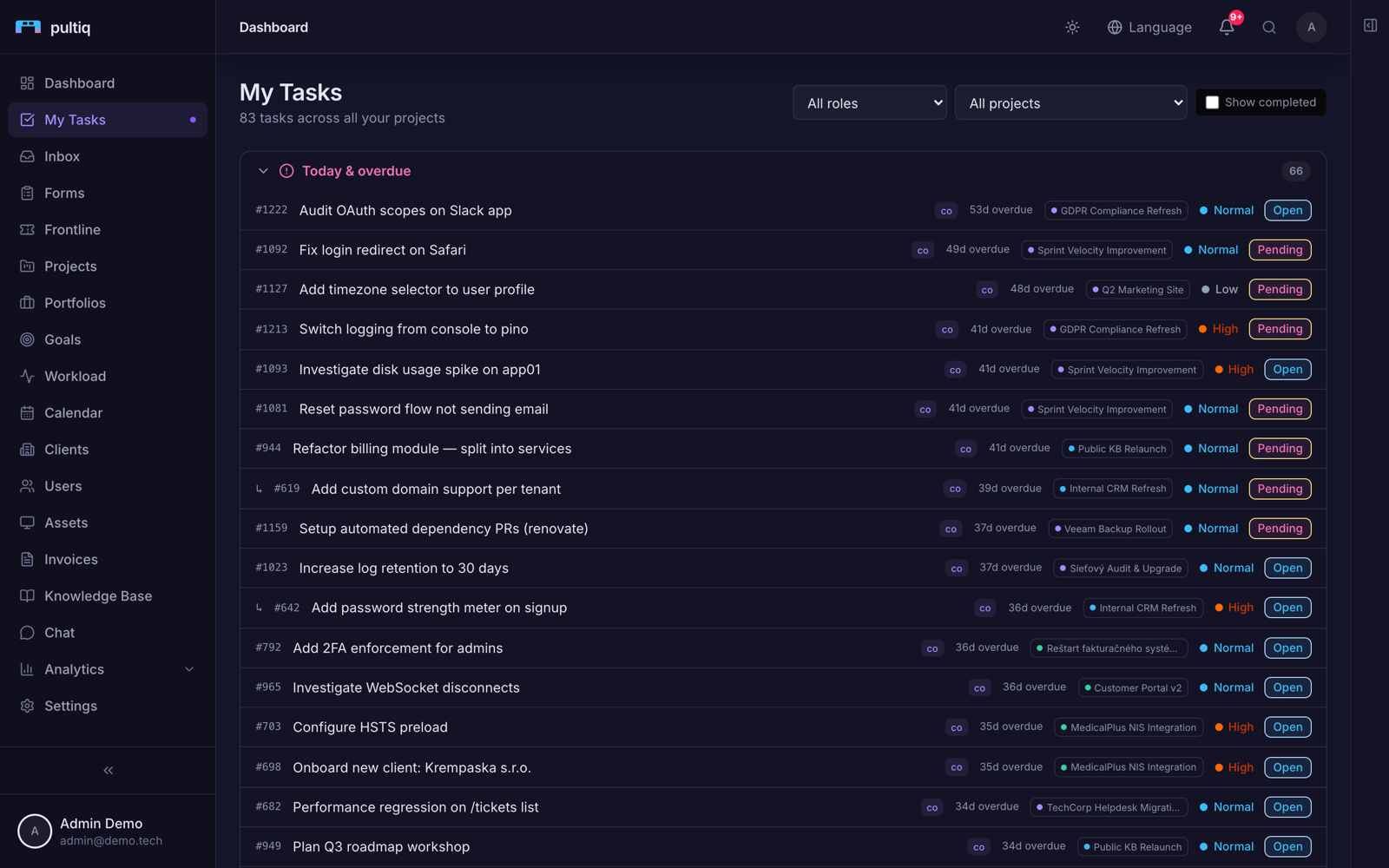Open task Onboard new client: Krempaska s.r.o.

tap(411, 767)
